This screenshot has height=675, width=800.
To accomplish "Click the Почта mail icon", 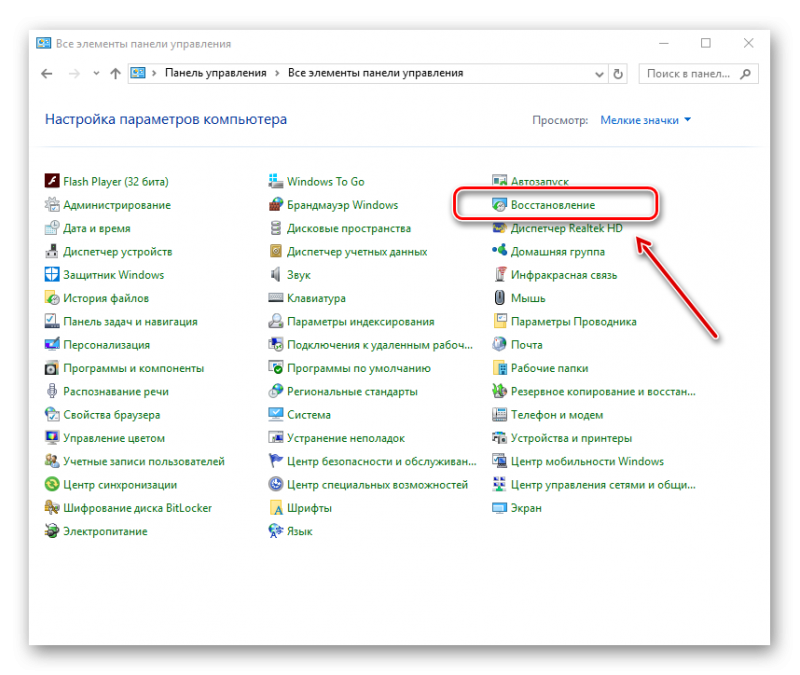I will coord(499,344).
